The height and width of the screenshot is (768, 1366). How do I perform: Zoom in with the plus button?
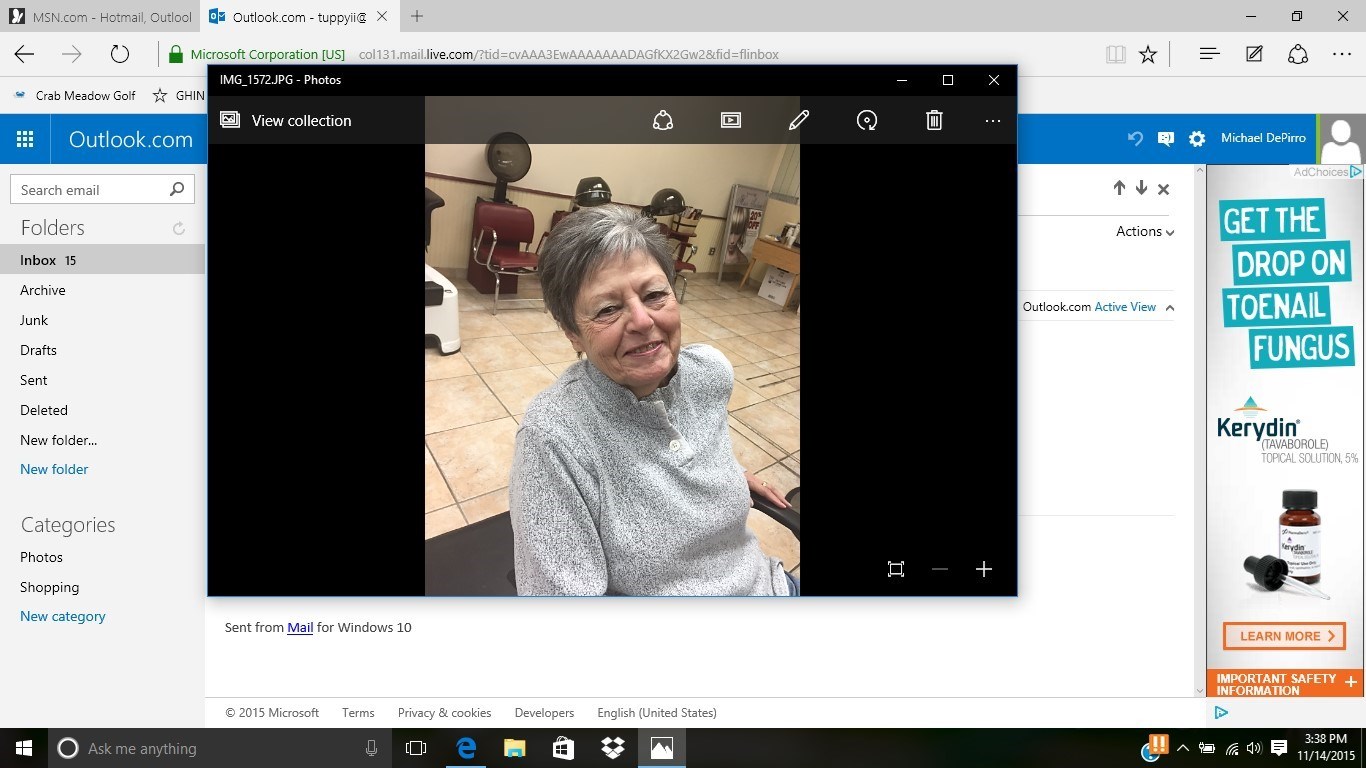[983, 569]
